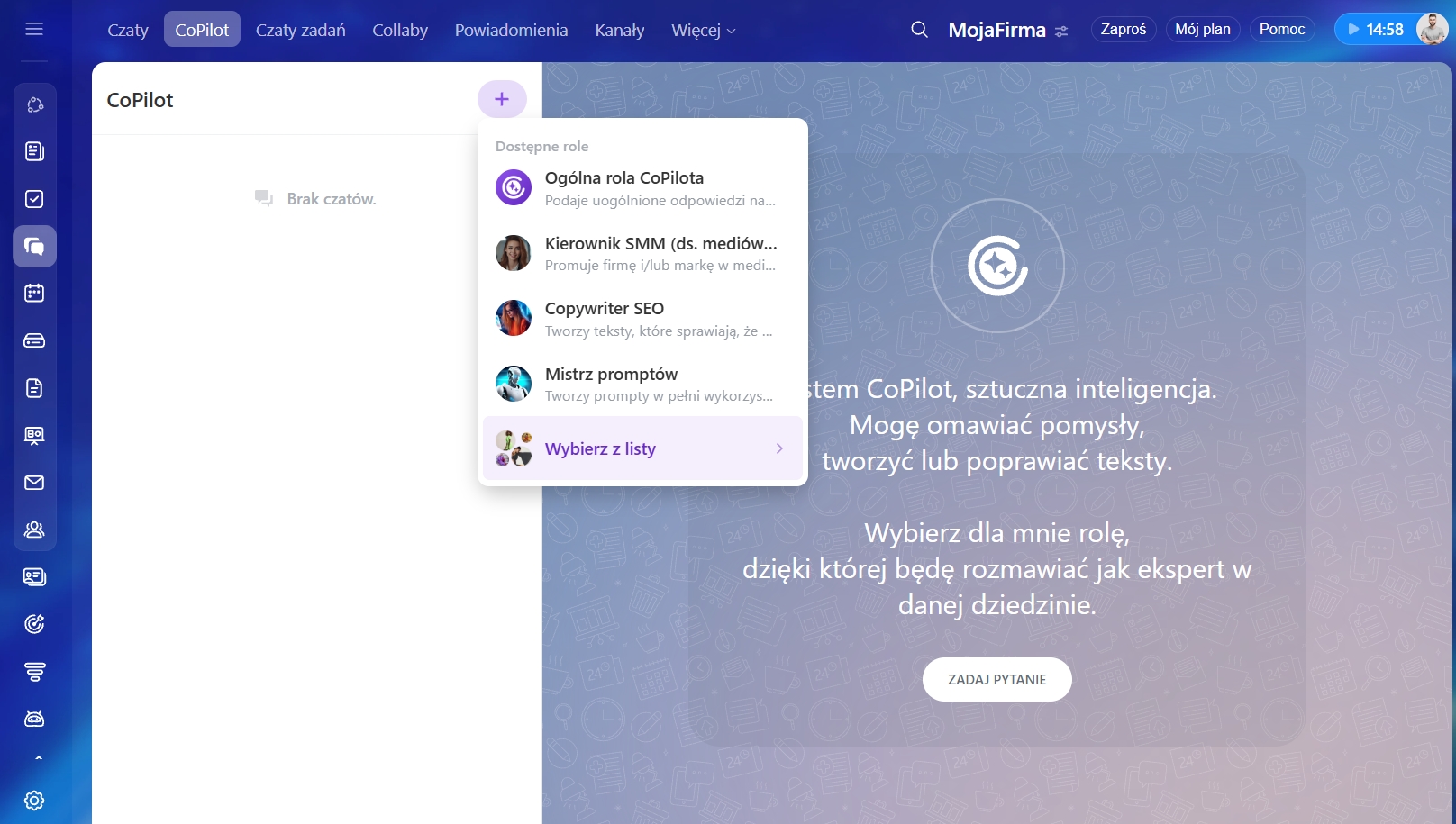Expand Wybierz z listy via right chevron
This screenshot has width=1456, height=824.
pyautogui.click(x=779, y=448)
